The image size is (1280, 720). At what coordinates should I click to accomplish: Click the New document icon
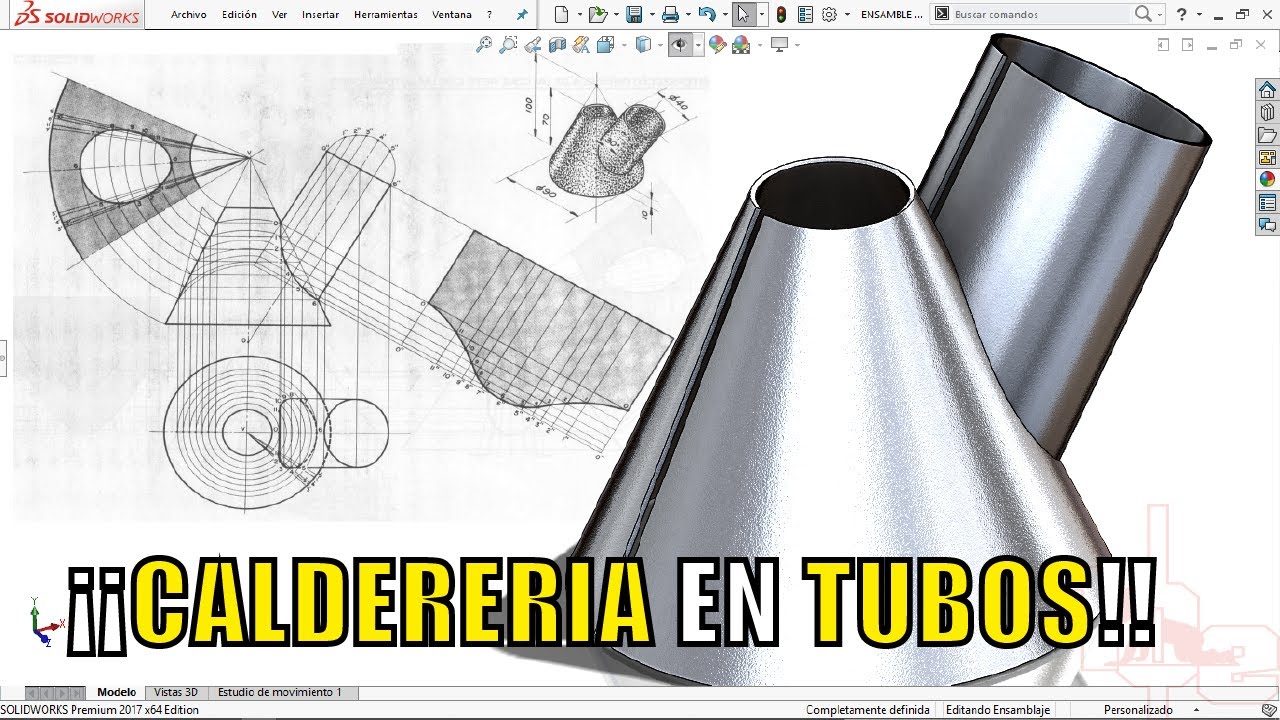(561, 14)
